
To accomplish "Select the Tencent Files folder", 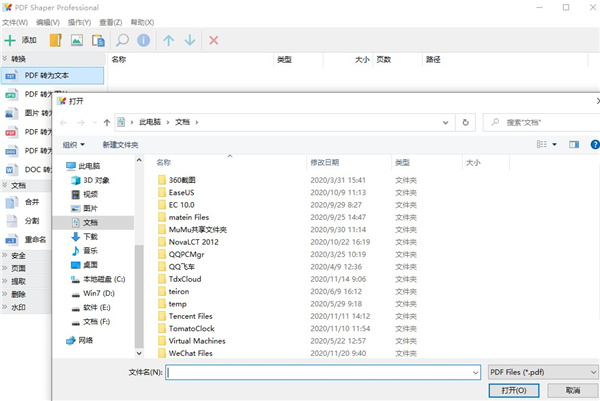I will pyautogui.click(x=190, y=316).
